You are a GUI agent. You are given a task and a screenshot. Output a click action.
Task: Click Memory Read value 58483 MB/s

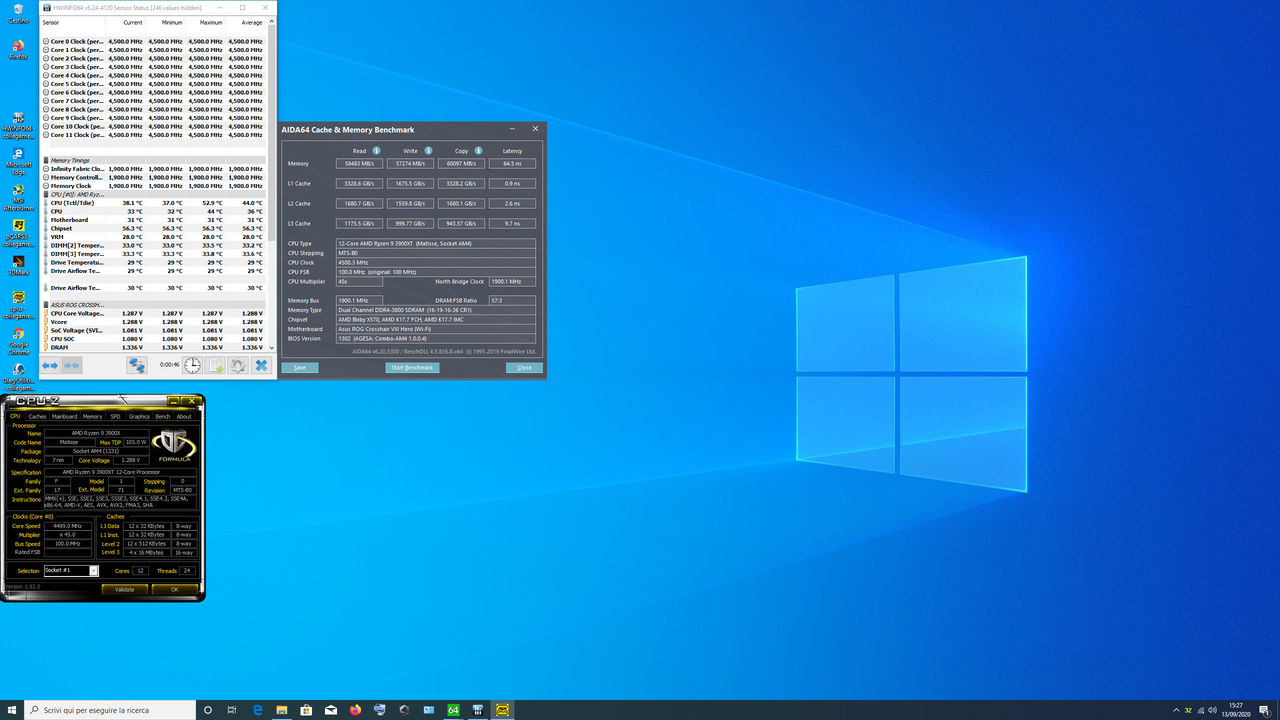[359, 163]
